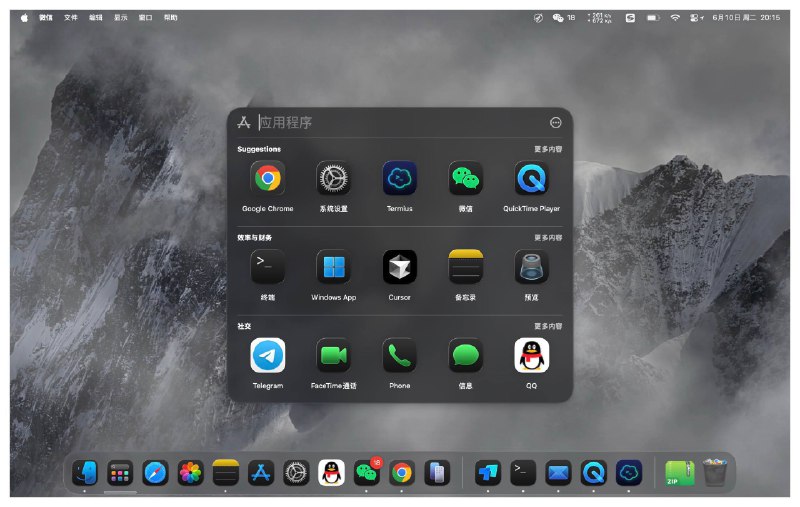Viewport: 800px width, 507px height.
Task: Open QQ from the Dock
Action: [x=331, y=473]
